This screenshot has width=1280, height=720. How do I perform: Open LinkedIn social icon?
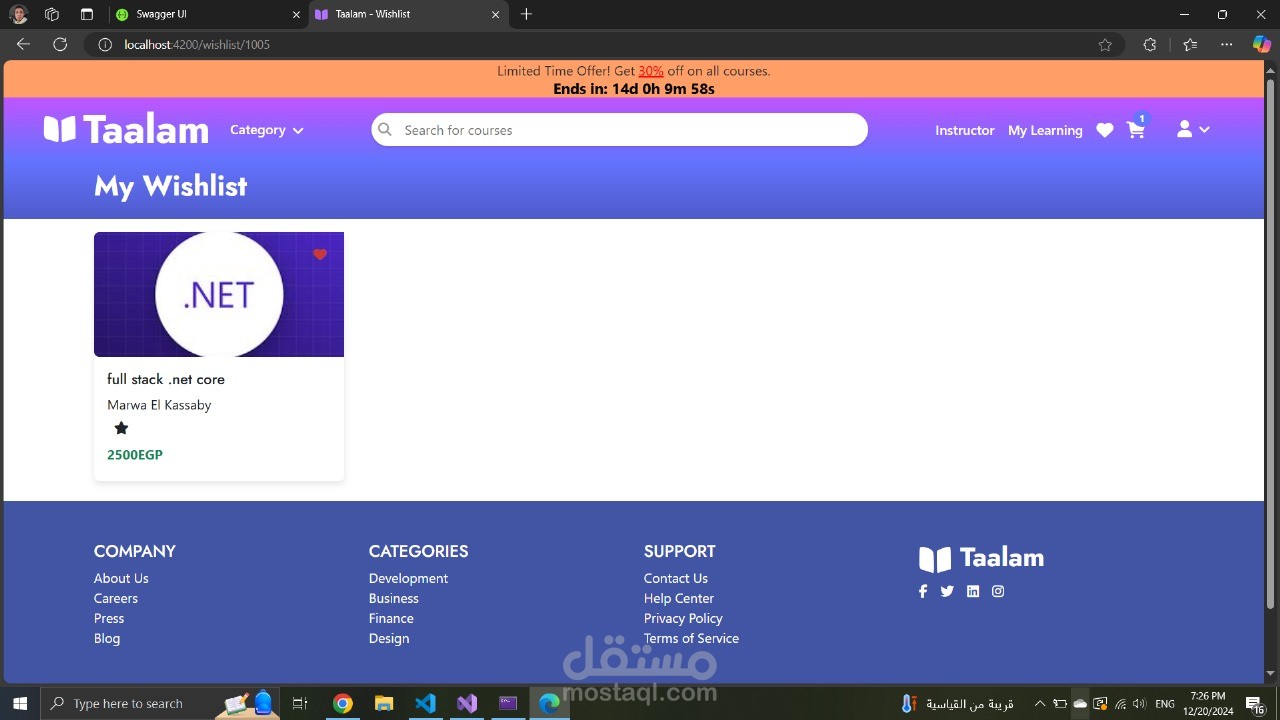[x=973, y=591]
